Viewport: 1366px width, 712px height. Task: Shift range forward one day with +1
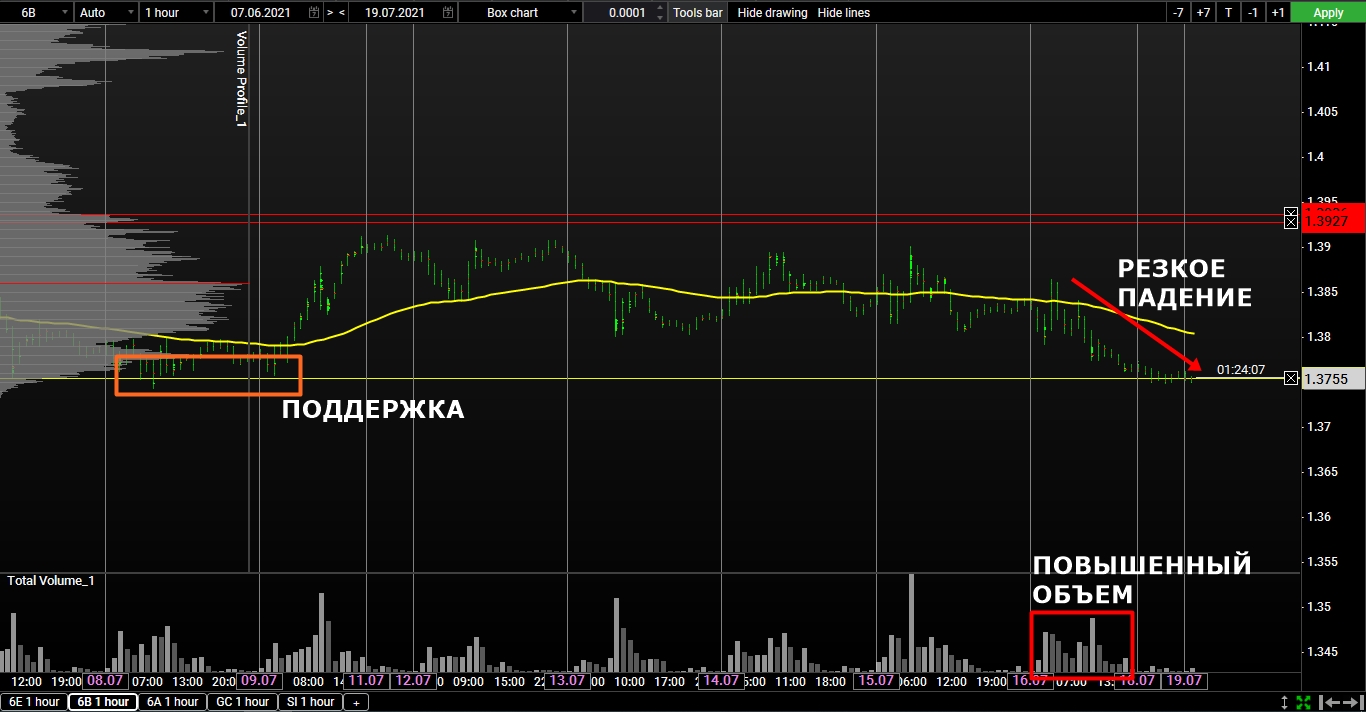[x=1277, y=13]
